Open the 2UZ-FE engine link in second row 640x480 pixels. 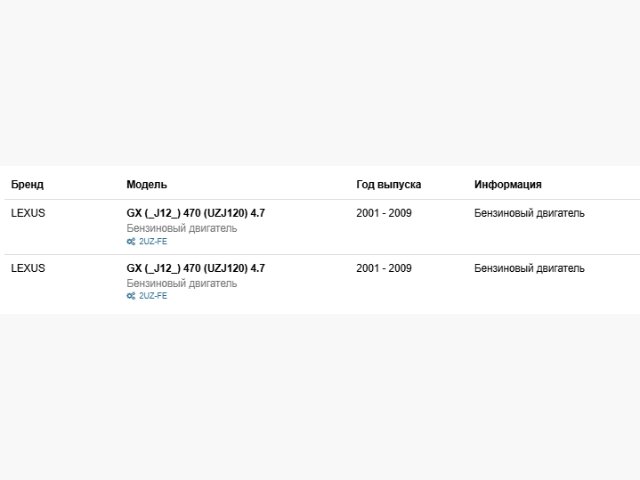click(153, 297)
